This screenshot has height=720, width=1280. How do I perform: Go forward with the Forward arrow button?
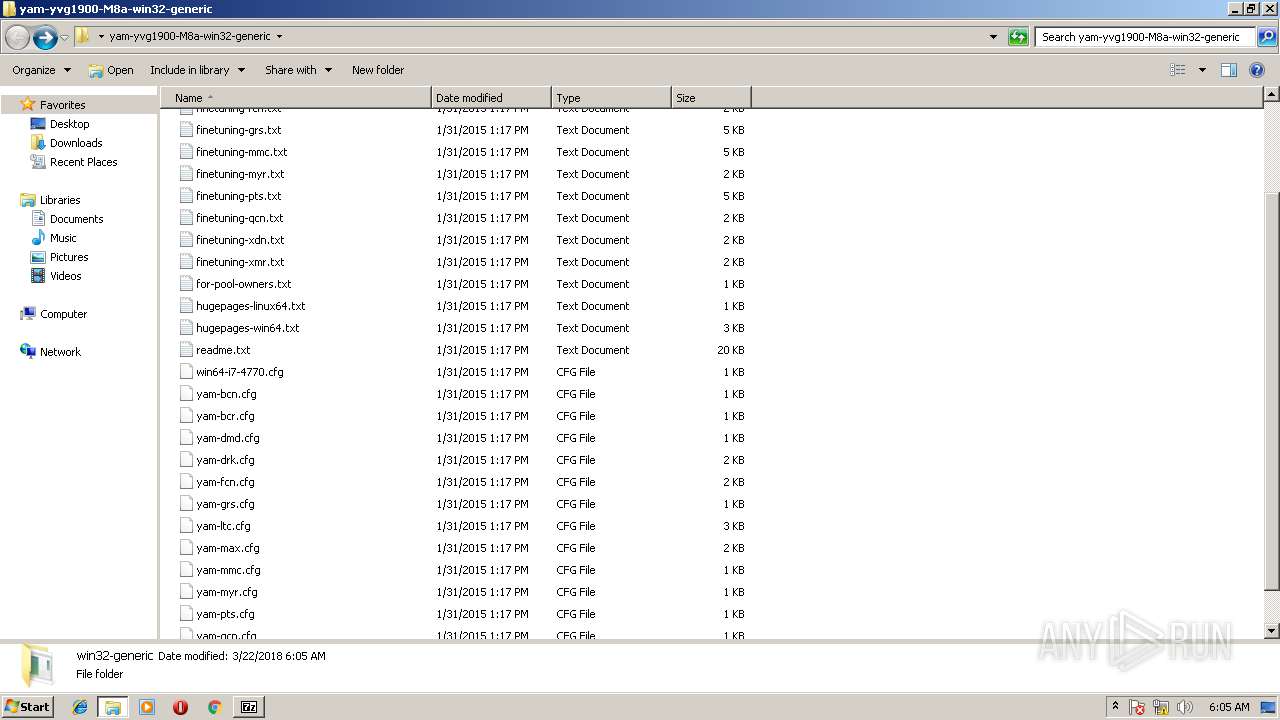point(45,38)
